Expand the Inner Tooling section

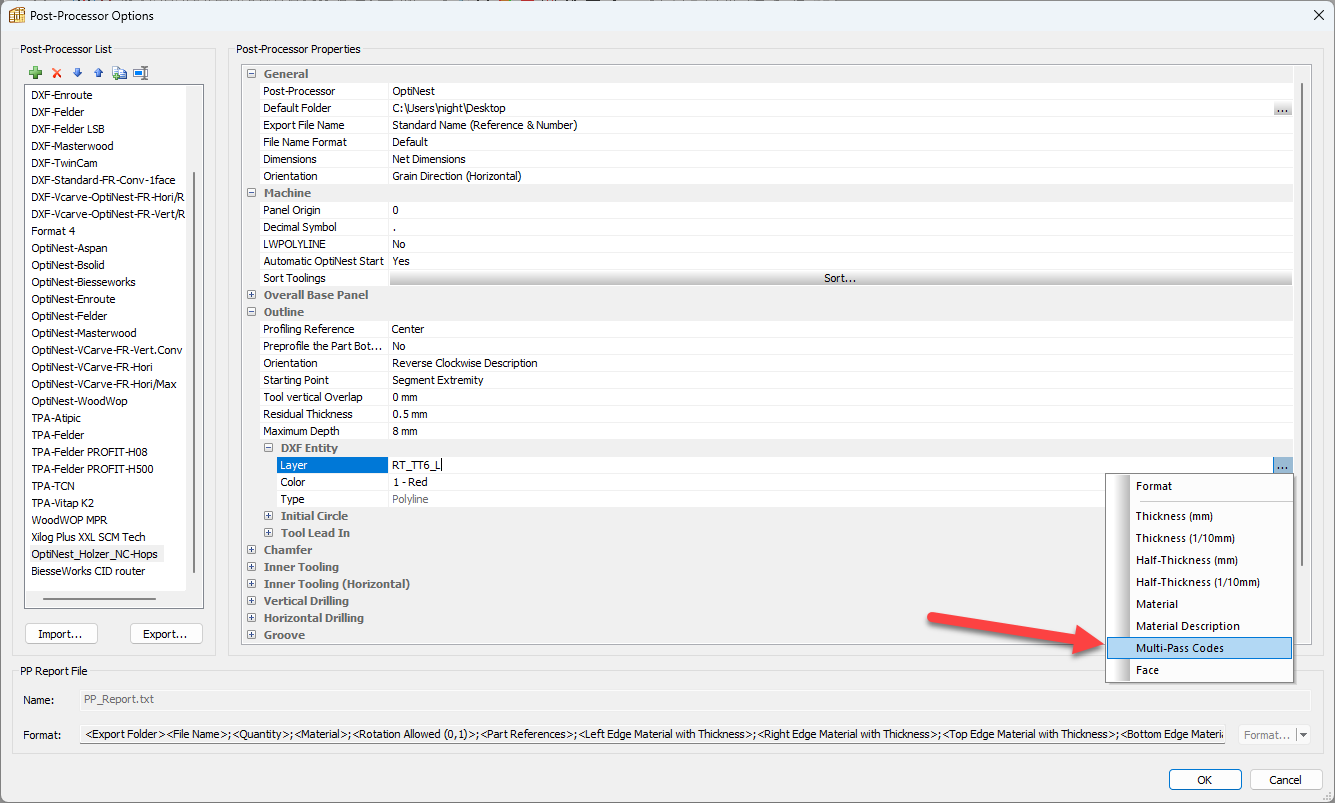click(252, 567)
